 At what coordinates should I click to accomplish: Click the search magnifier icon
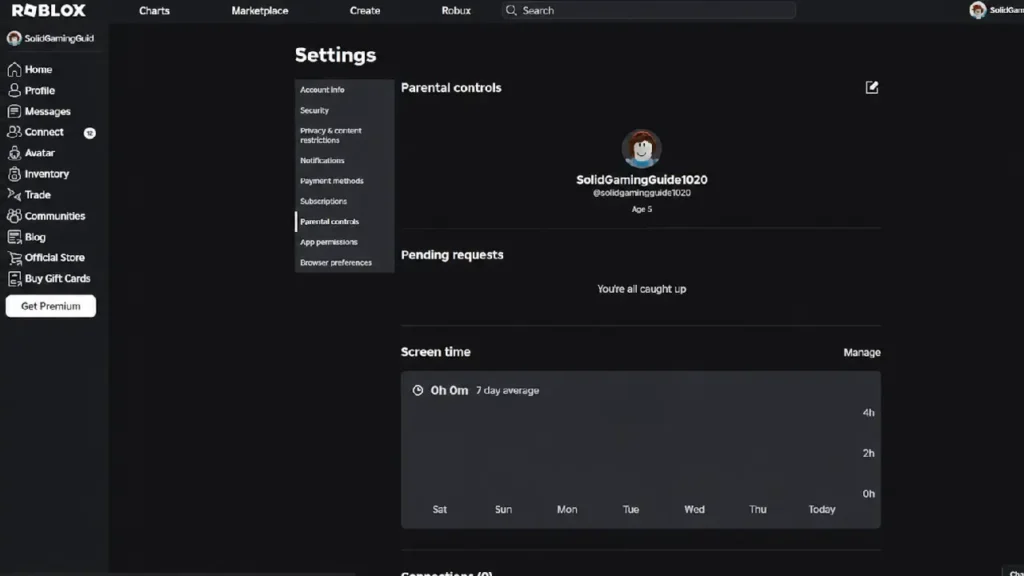click(511, 10)
